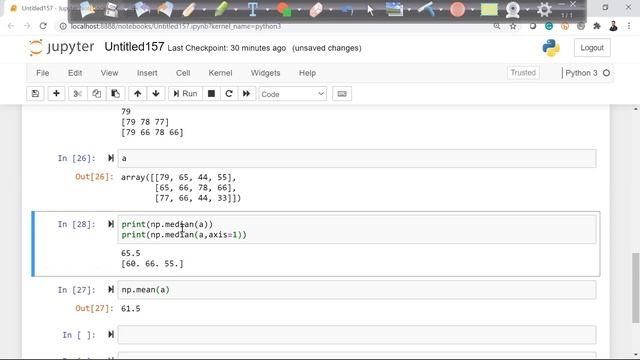
Task: Select the shapes tool in annotation toolbar
Action: point(284,9)
